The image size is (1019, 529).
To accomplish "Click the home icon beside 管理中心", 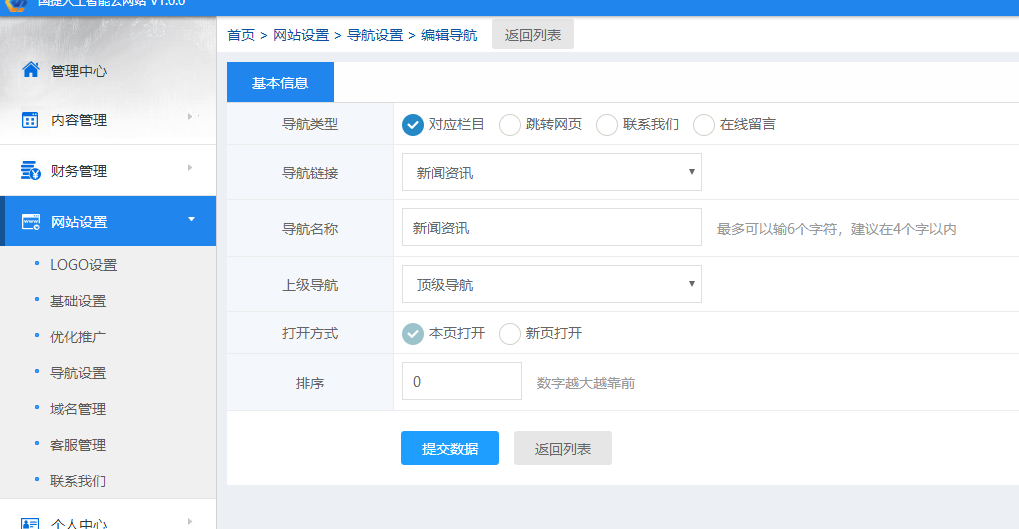I will click(30, 70).
